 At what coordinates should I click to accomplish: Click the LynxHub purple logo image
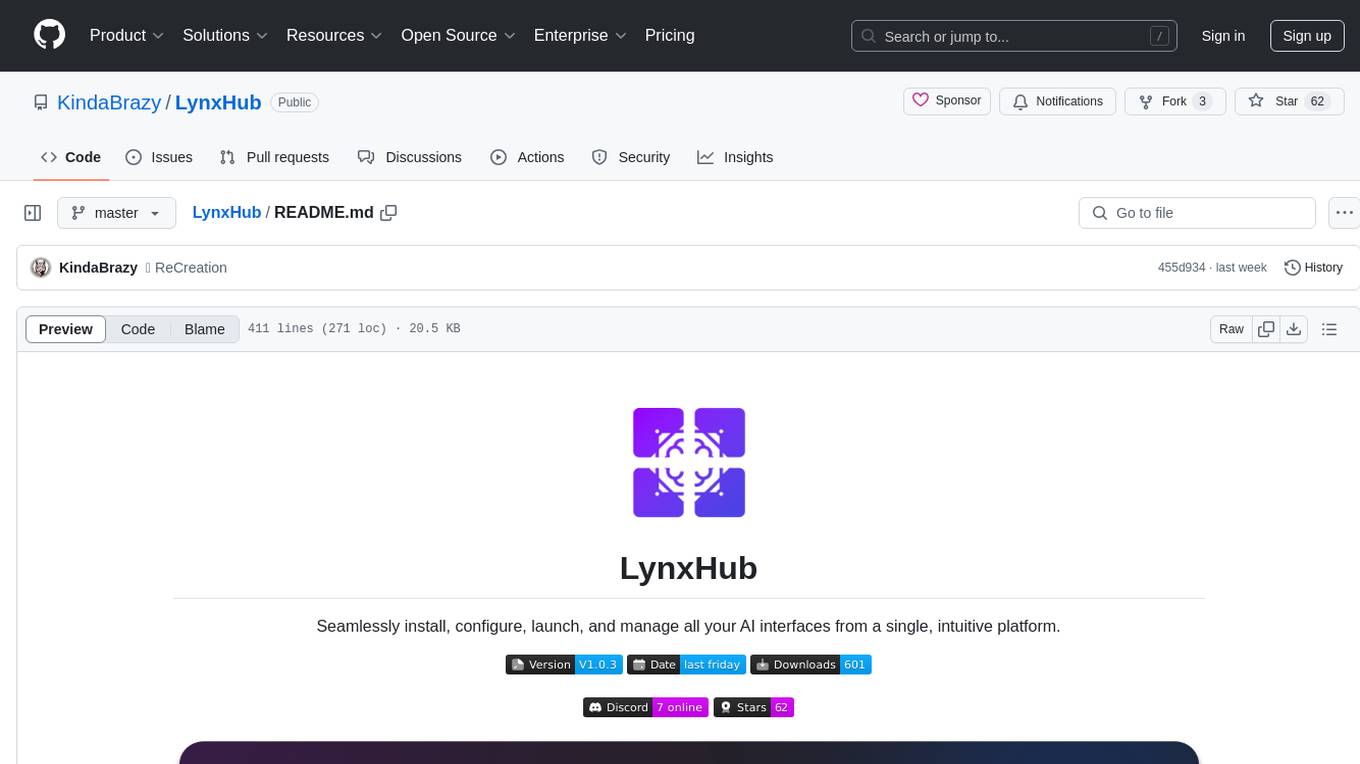689,462
